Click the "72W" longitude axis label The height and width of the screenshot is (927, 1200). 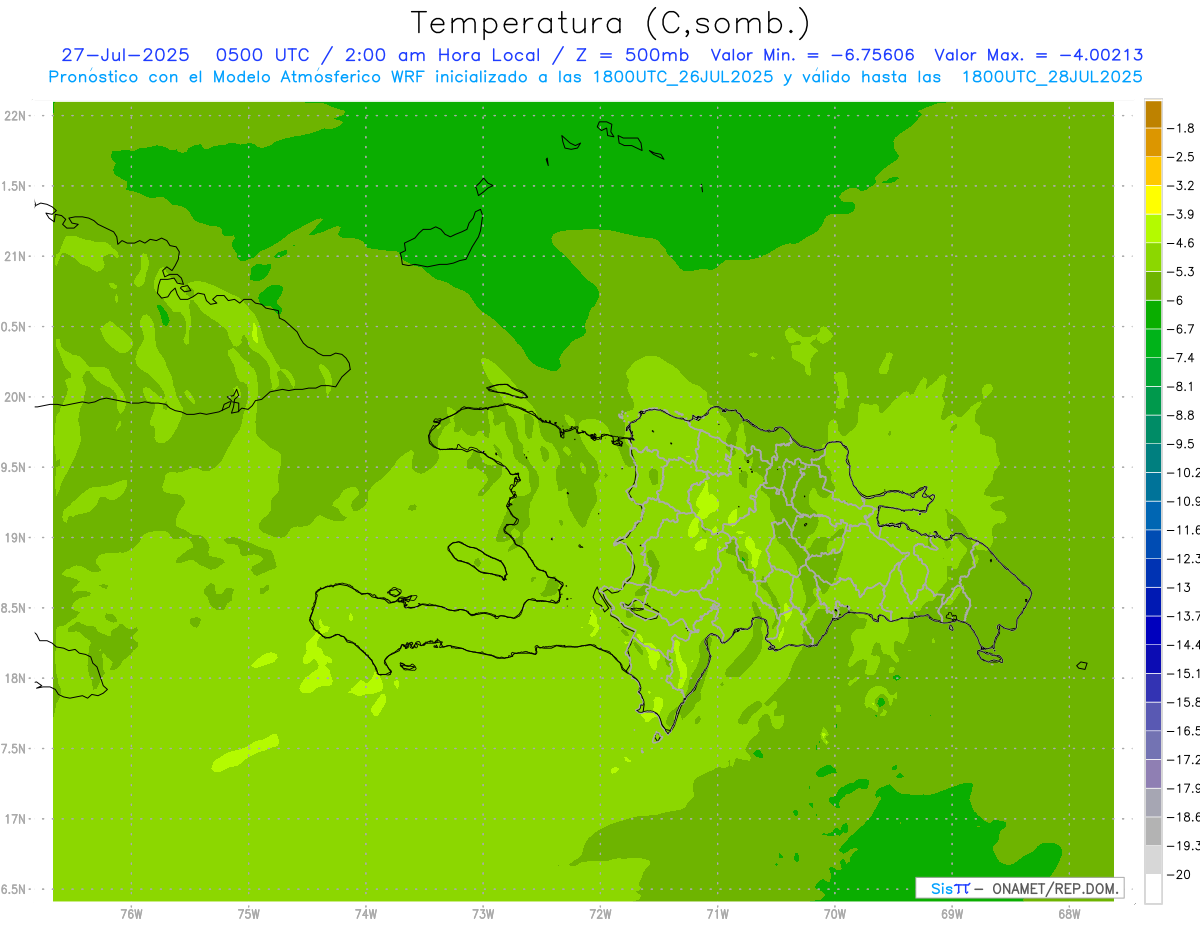600,914
